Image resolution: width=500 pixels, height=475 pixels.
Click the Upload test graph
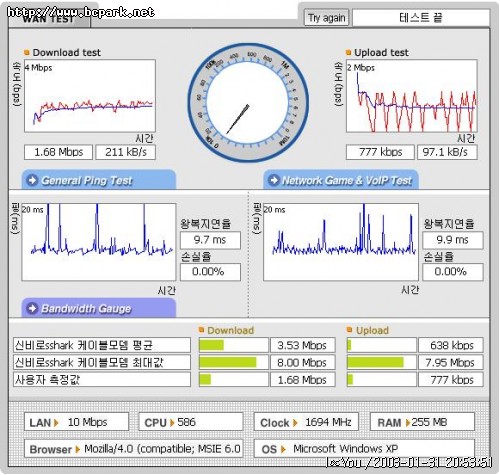[412, 96]
